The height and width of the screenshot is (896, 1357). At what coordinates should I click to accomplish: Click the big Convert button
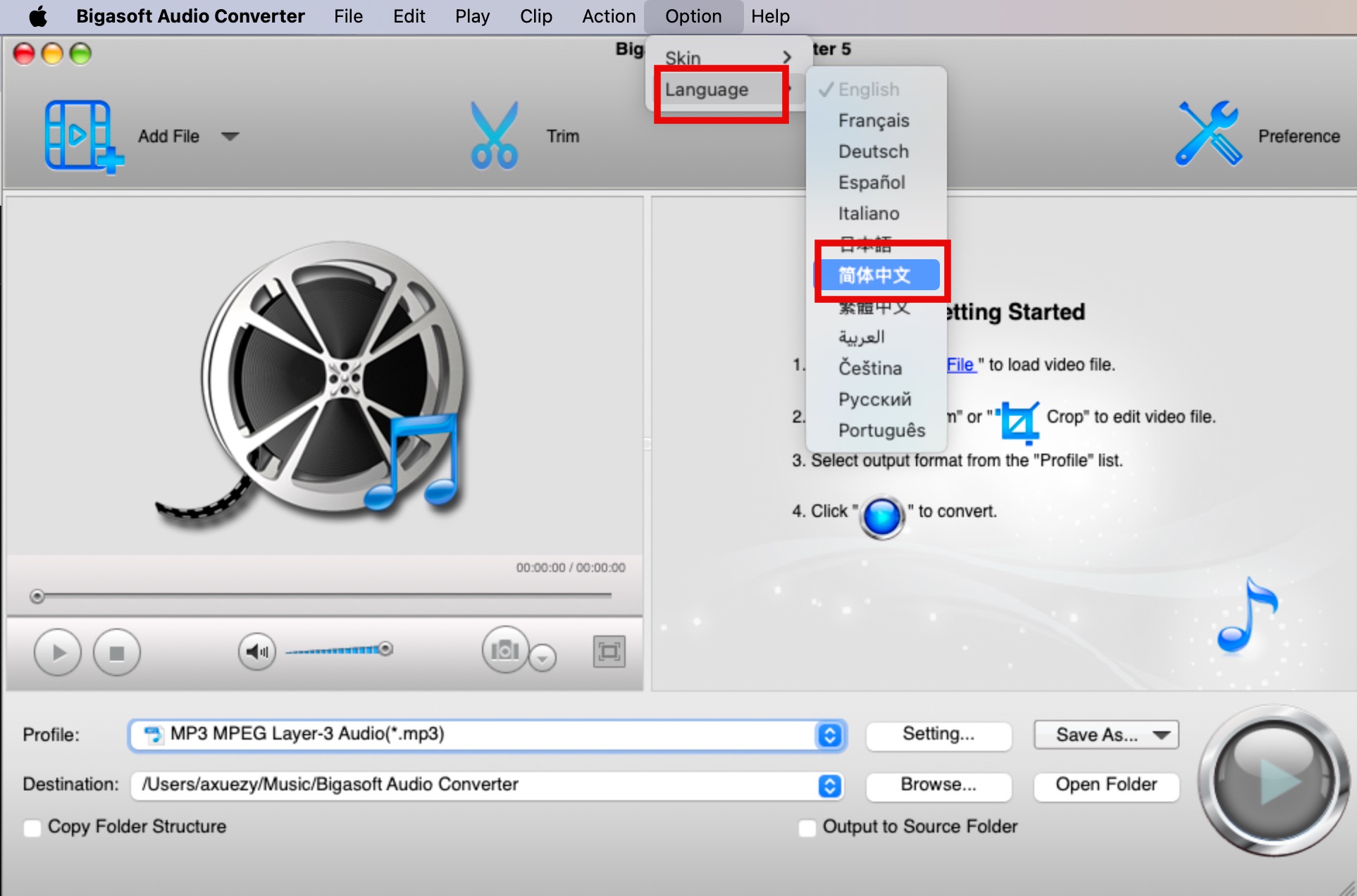click(x=1273, y=780)
